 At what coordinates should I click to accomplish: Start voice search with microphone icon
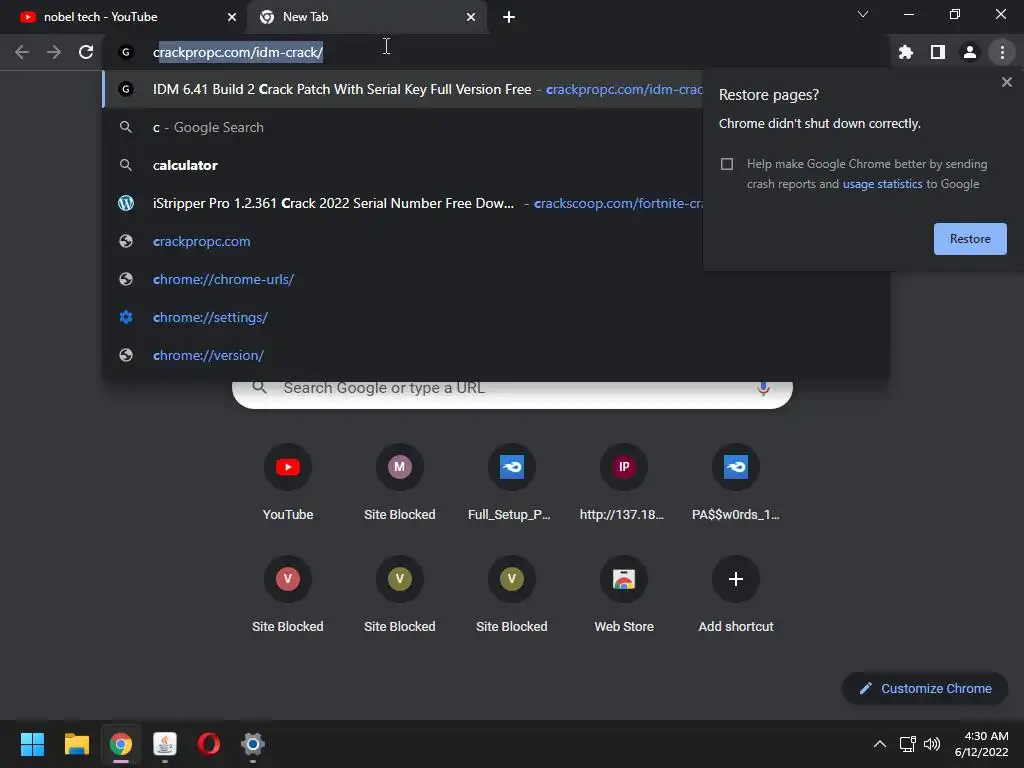click(x=763, y=389)
